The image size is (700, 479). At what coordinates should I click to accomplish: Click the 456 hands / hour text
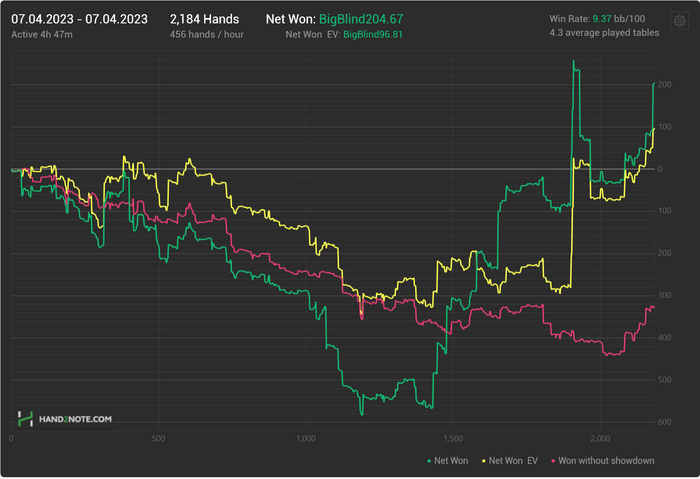point(207,34)
